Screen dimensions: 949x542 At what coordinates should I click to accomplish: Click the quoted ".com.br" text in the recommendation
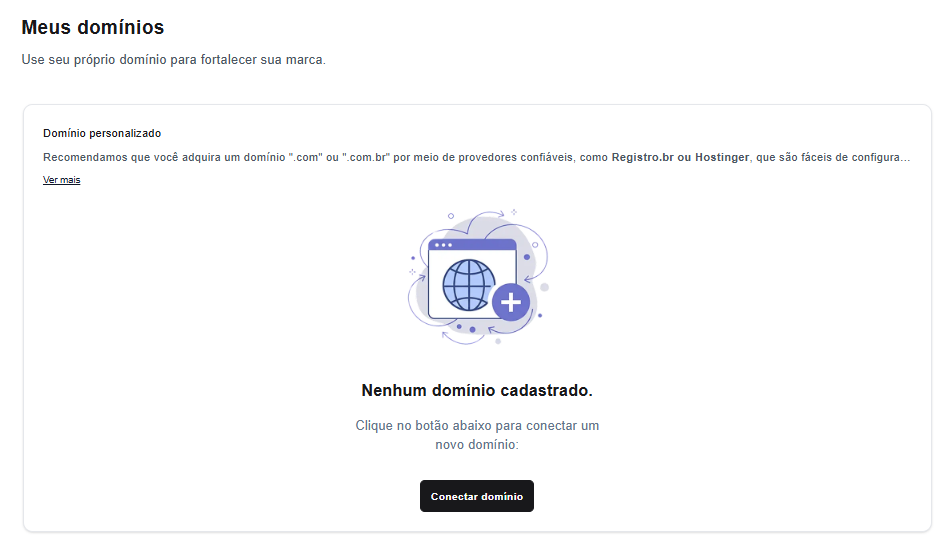[x=366, y=157]
